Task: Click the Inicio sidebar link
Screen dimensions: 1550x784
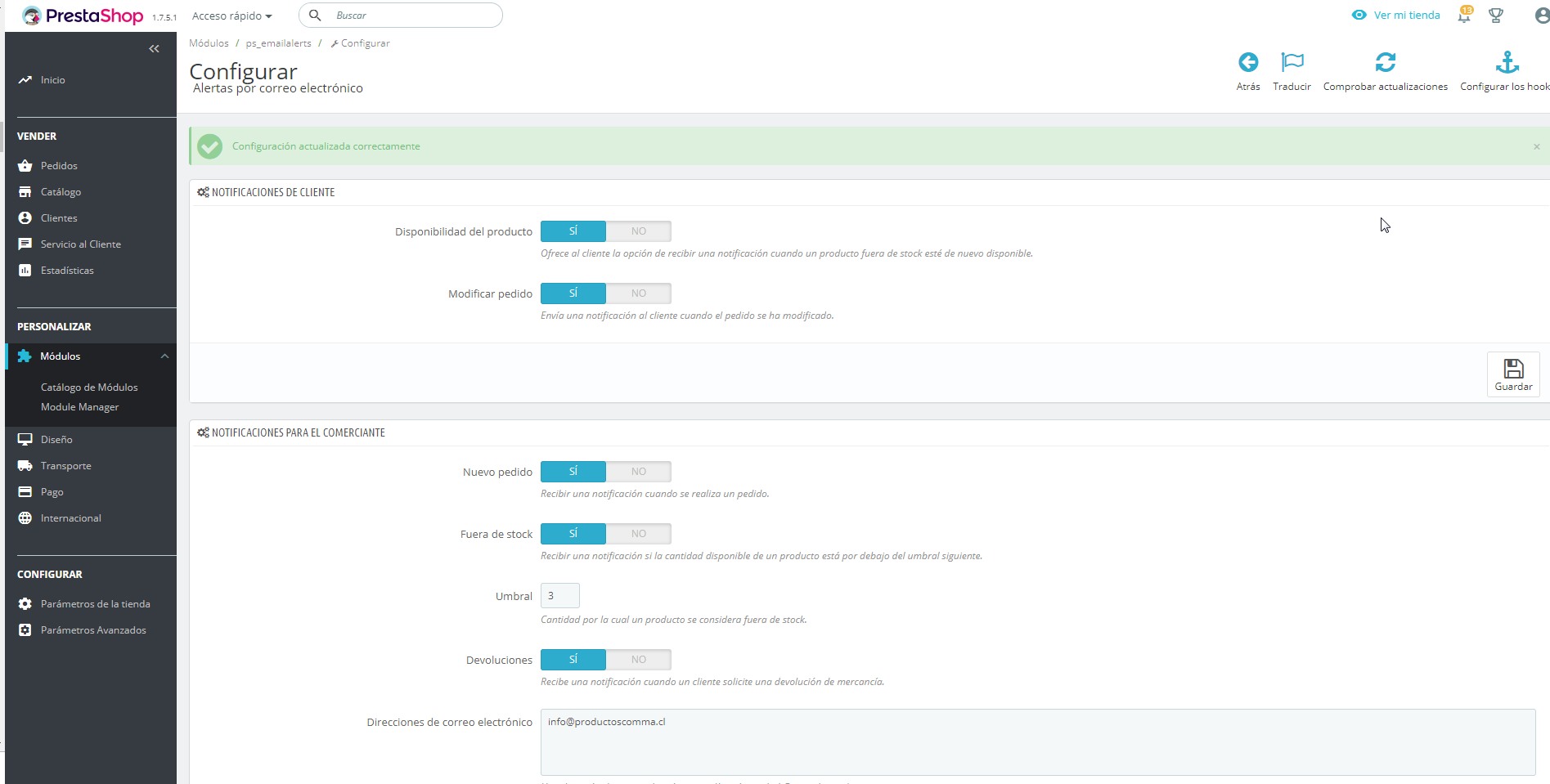Action: click(x=53, y=79)
